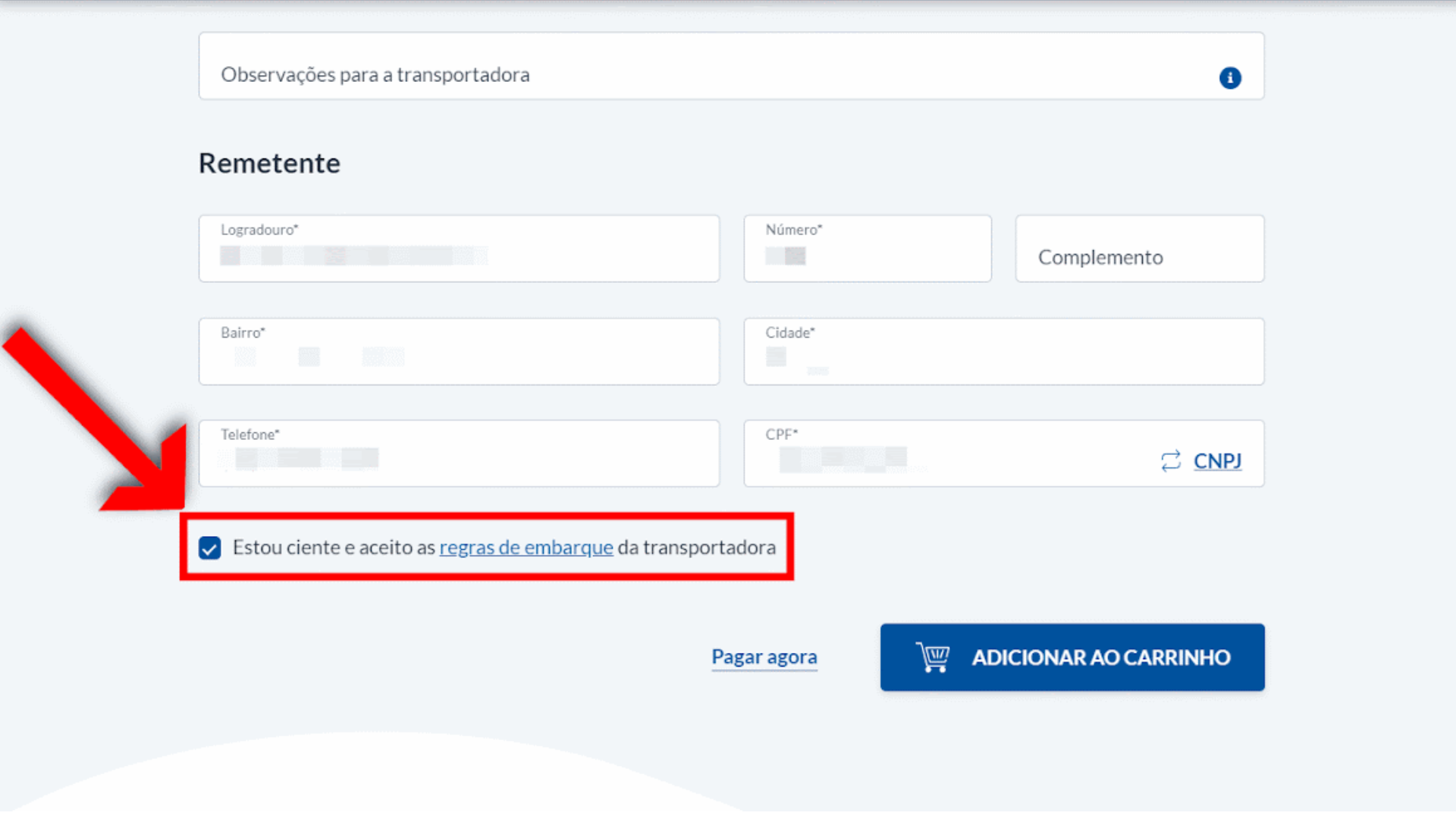Click the Remetente section heading

[269, 163]
